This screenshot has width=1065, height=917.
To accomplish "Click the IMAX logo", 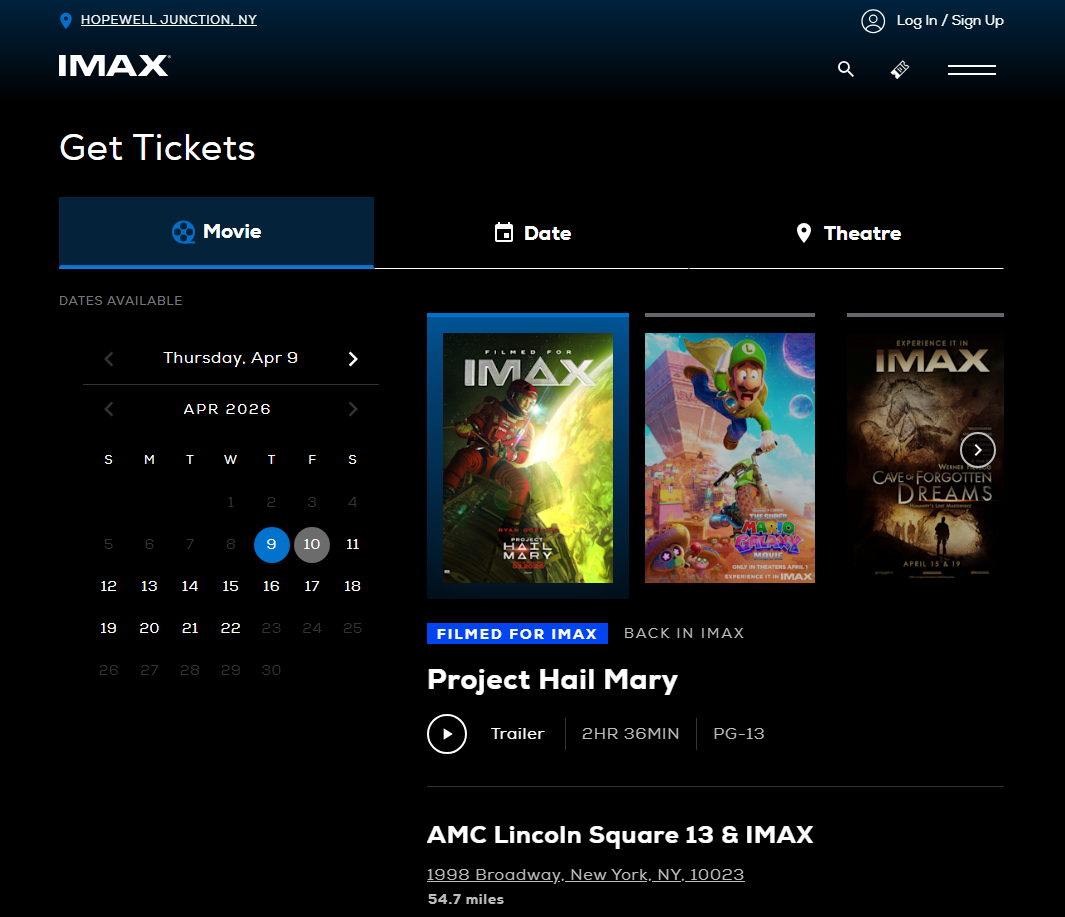I will 114,66.
